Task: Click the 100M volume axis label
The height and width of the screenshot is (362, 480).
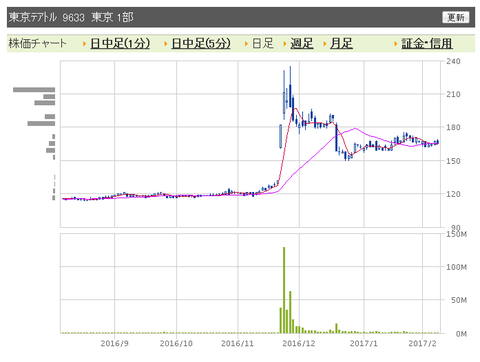Action: [457, 267]
